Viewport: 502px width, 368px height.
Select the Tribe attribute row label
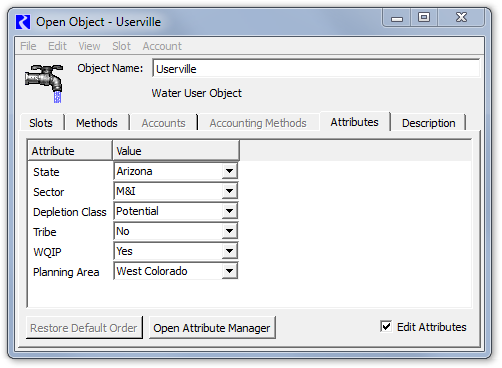coord(45,232)
